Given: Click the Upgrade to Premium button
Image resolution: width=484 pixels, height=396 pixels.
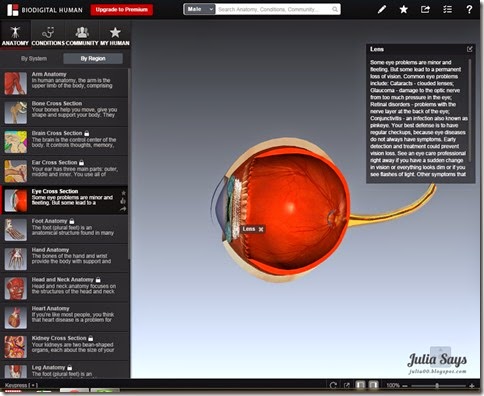Looking at the screenshot, I should (122, 10).
